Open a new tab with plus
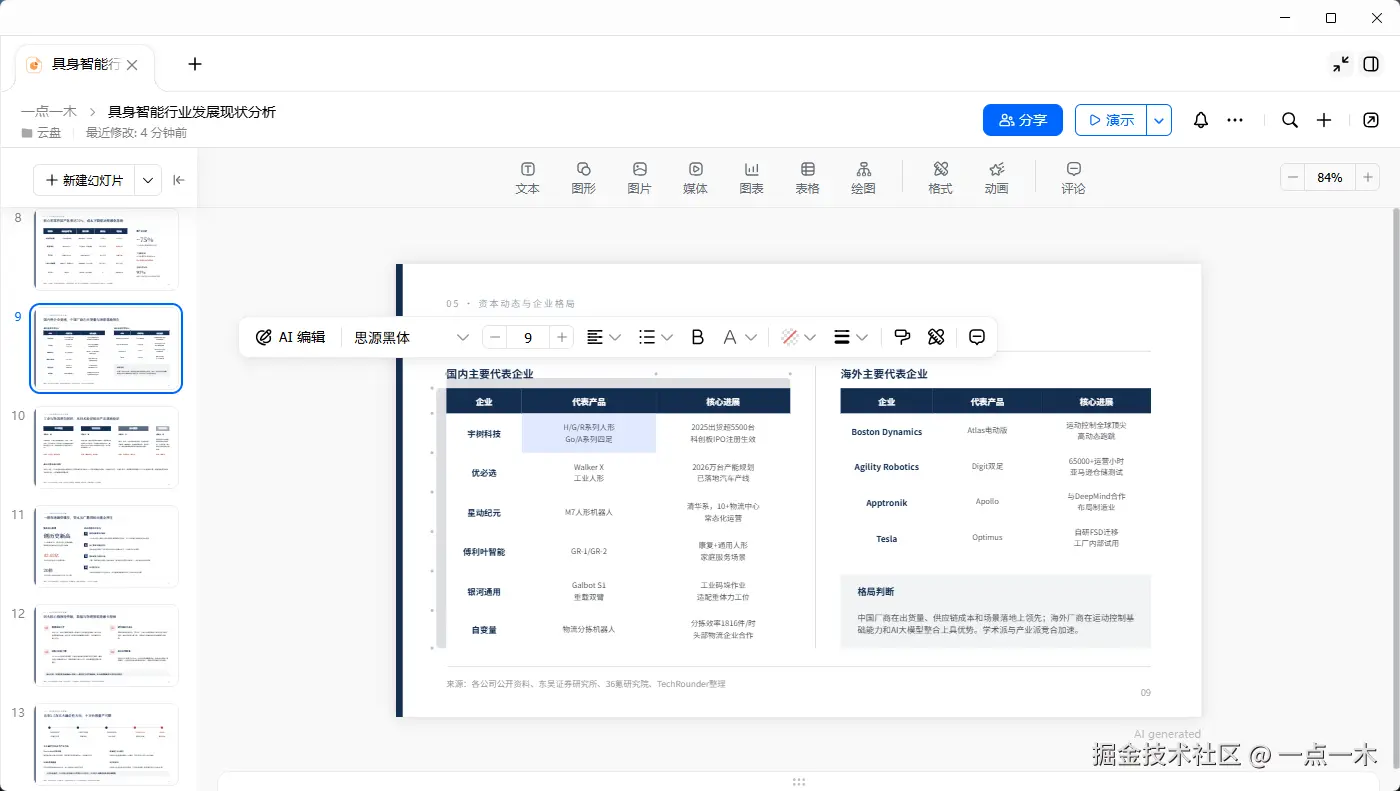Image resolution: width=1400 pixels, height=791 pixels. pos(195,64)
